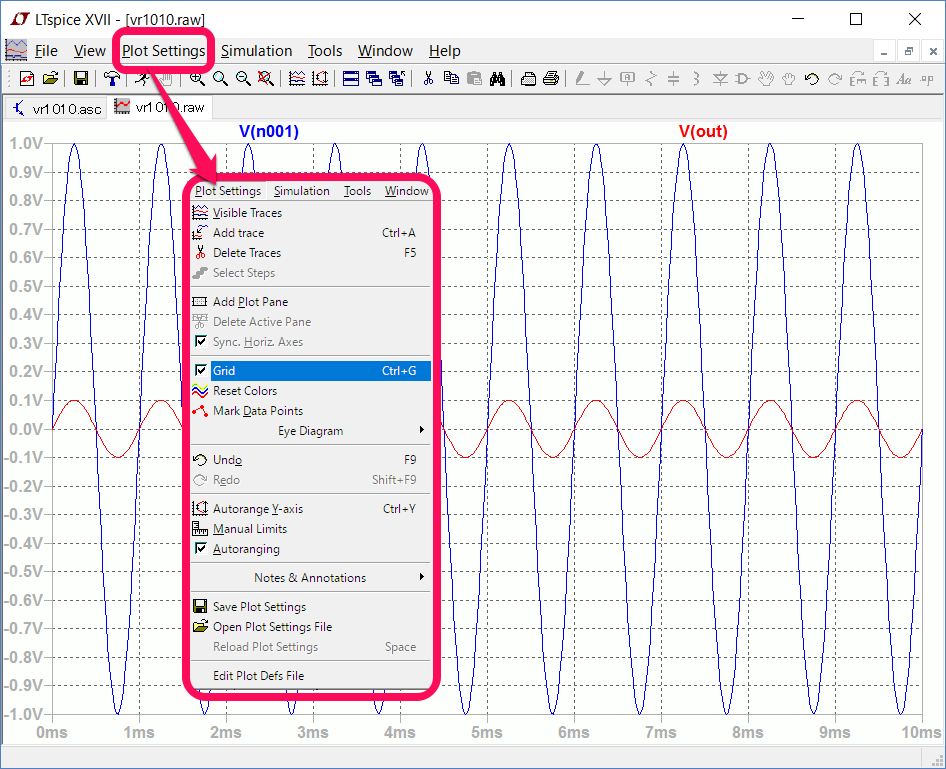Click the print setup toolbar icon

[x=529, y=78]
